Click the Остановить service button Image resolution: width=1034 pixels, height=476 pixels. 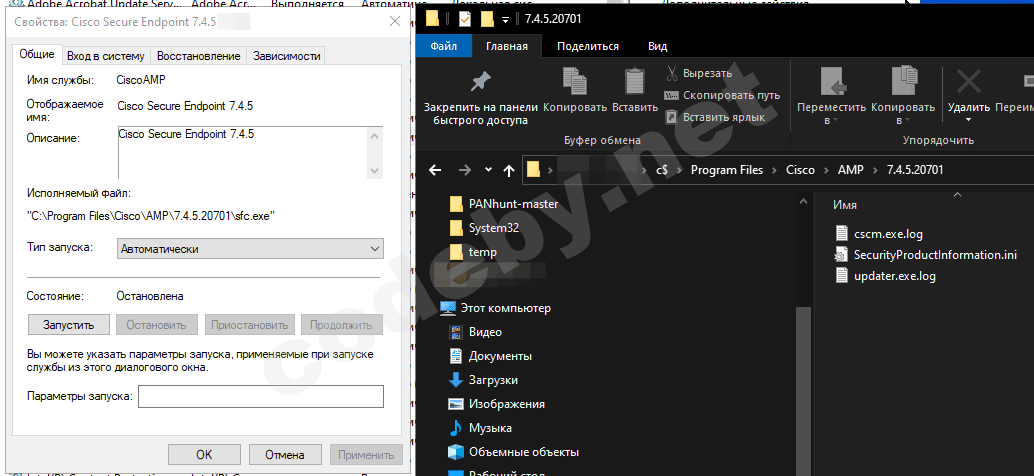click(x=156, y=325)
